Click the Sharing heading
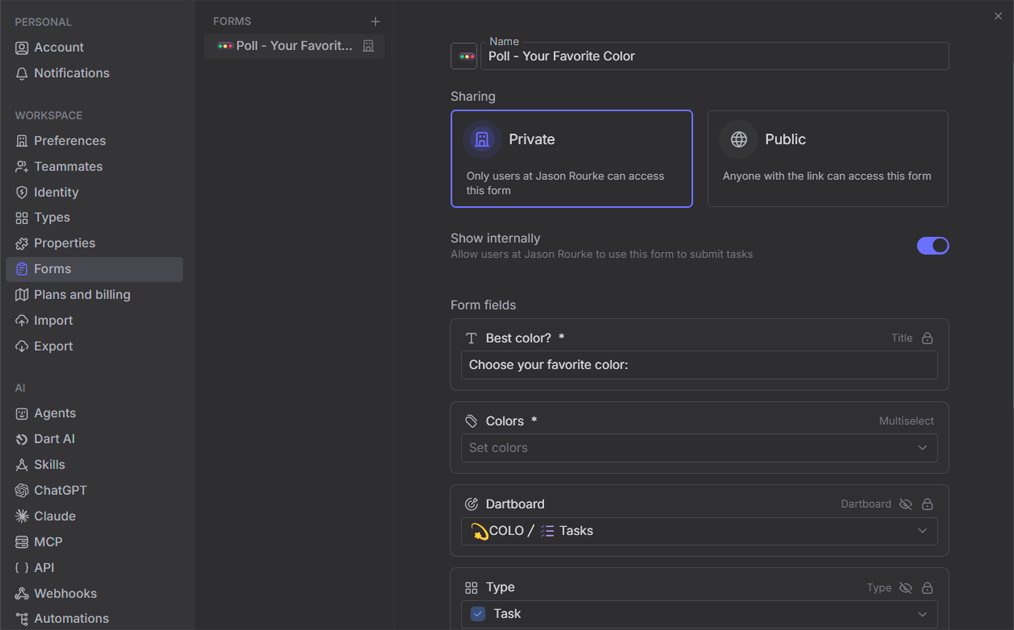 point(473,96)
